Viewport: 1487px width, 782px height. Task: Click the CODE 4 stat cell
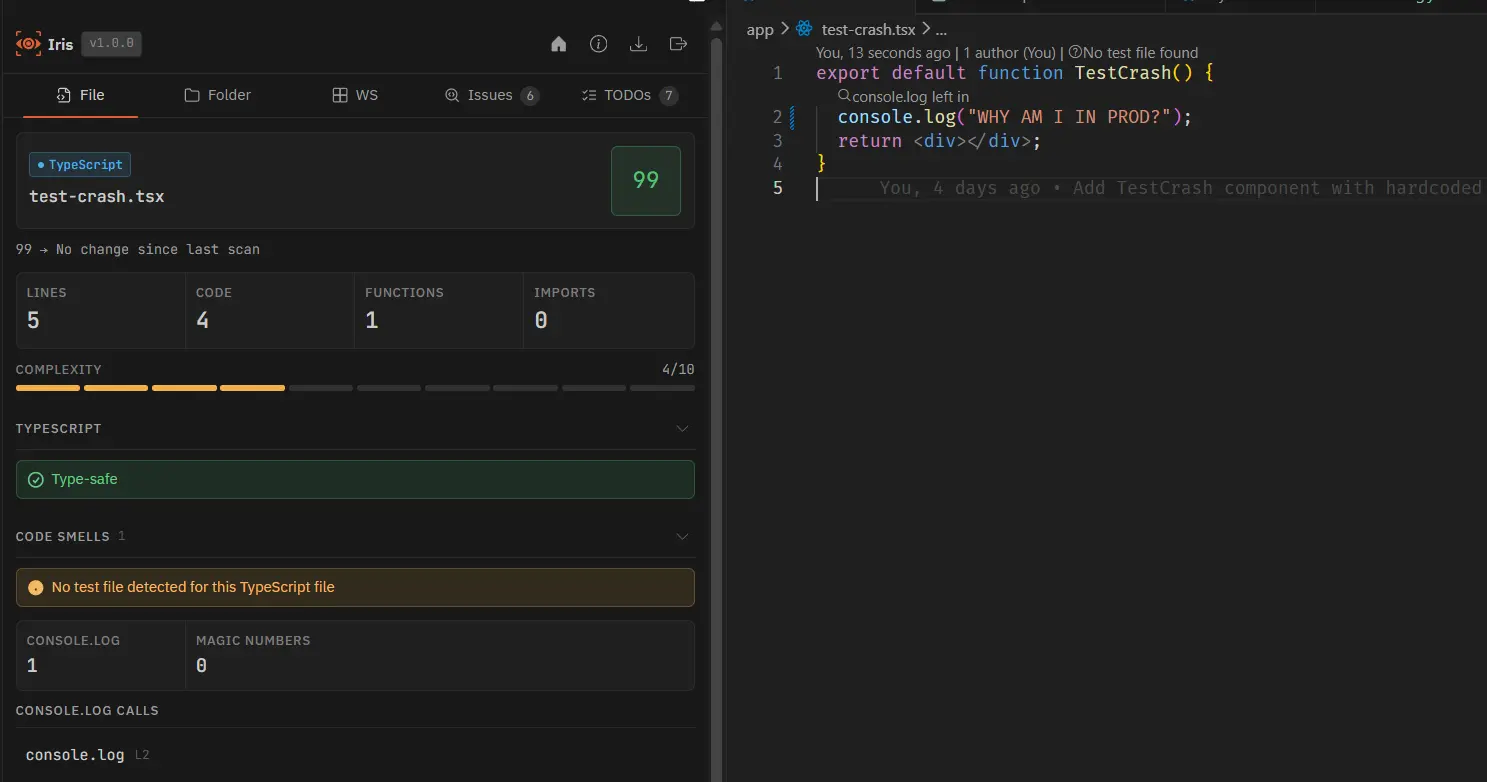[270, 310]
